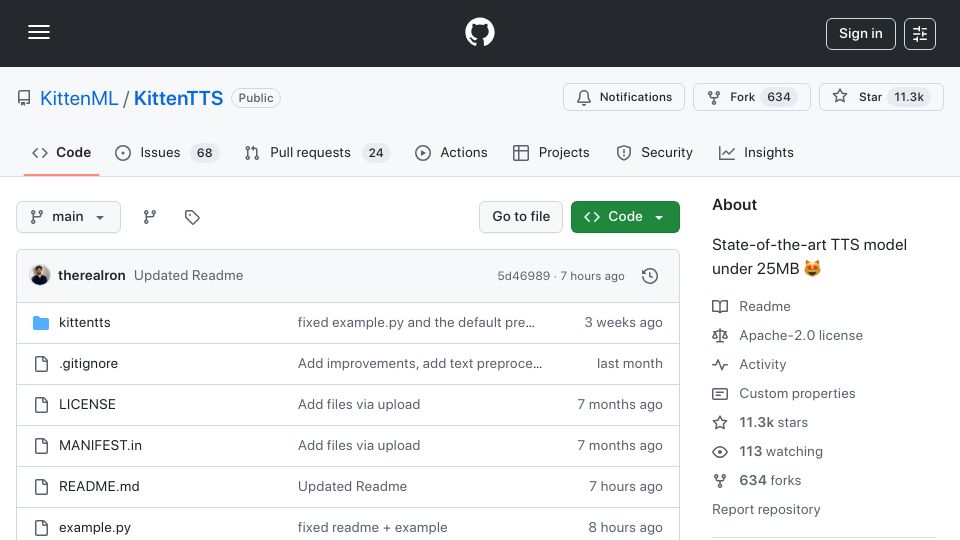
Task: Click the kittentts folder icon
Action: pos(41,323)
